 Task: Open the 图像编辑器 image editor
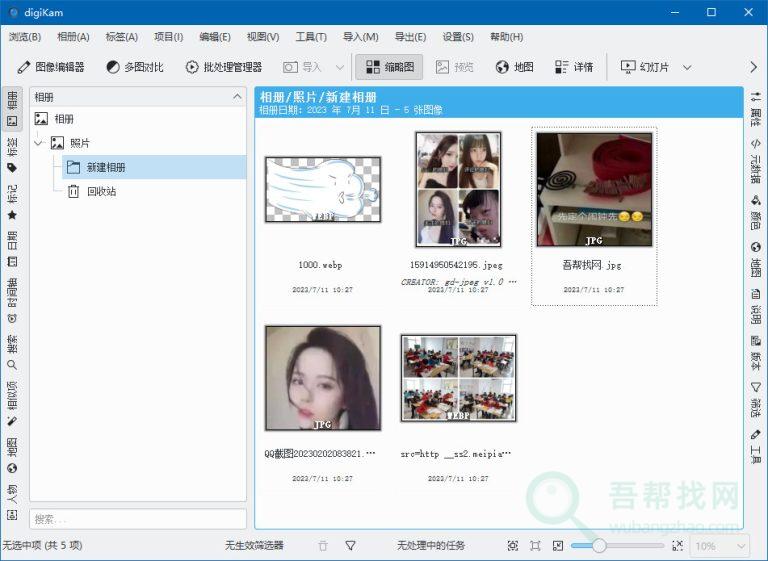(x=51, y=67)
